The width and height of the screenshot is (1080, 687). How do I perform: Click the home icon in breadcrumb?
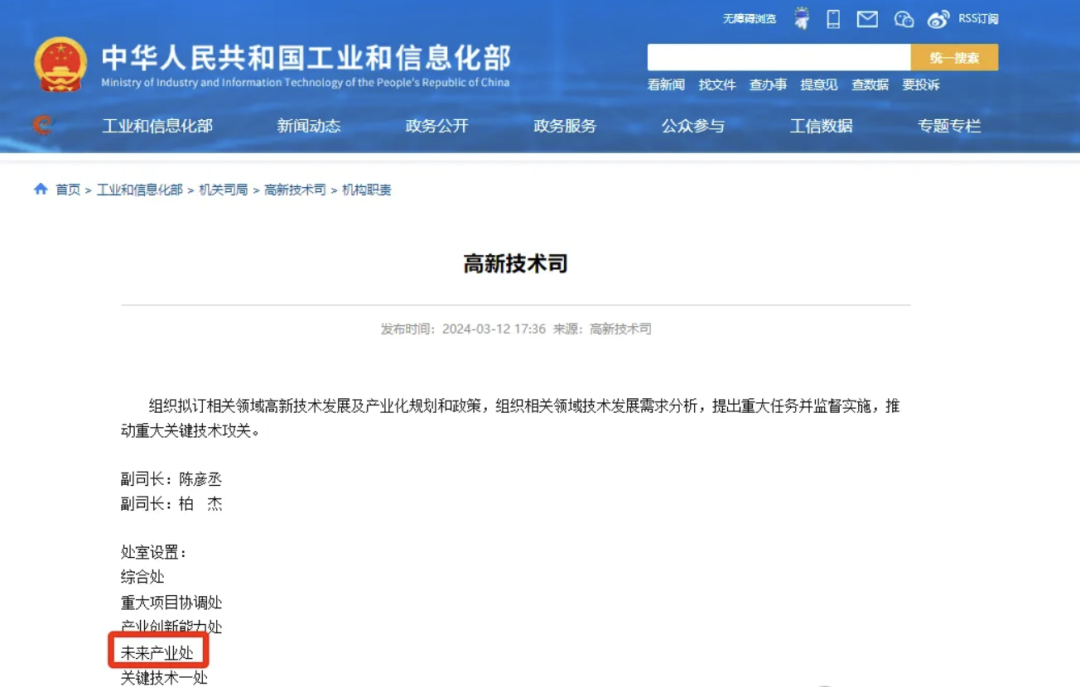(41, 189)
